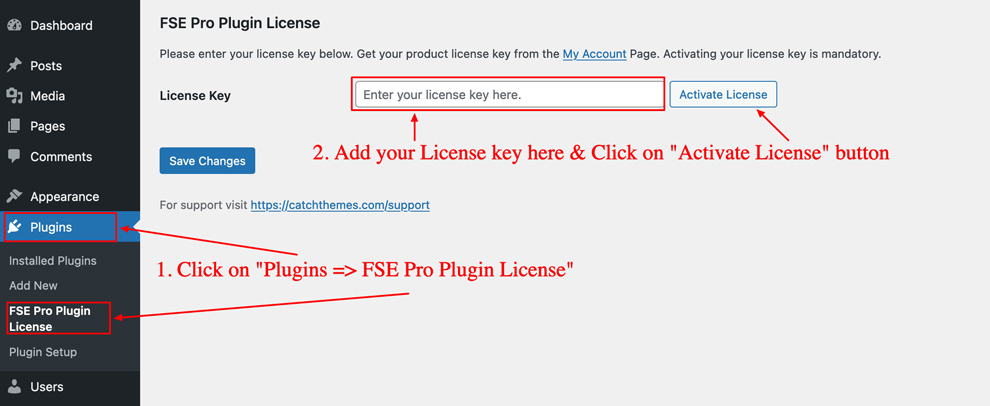Image resolution: width=990 pixels, height=406 pixels.
Task: Focus the license key input field
Action: coord(509,95)
